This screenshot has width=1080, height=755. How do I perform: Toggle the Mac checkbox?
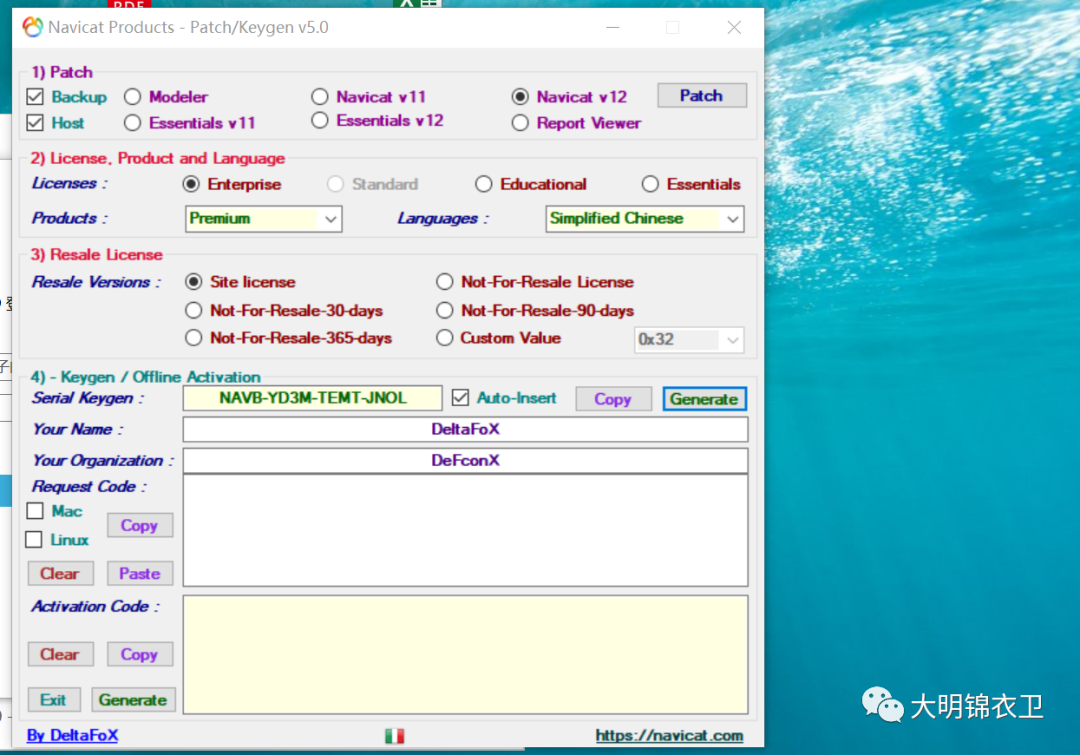(x=35, y=510)
